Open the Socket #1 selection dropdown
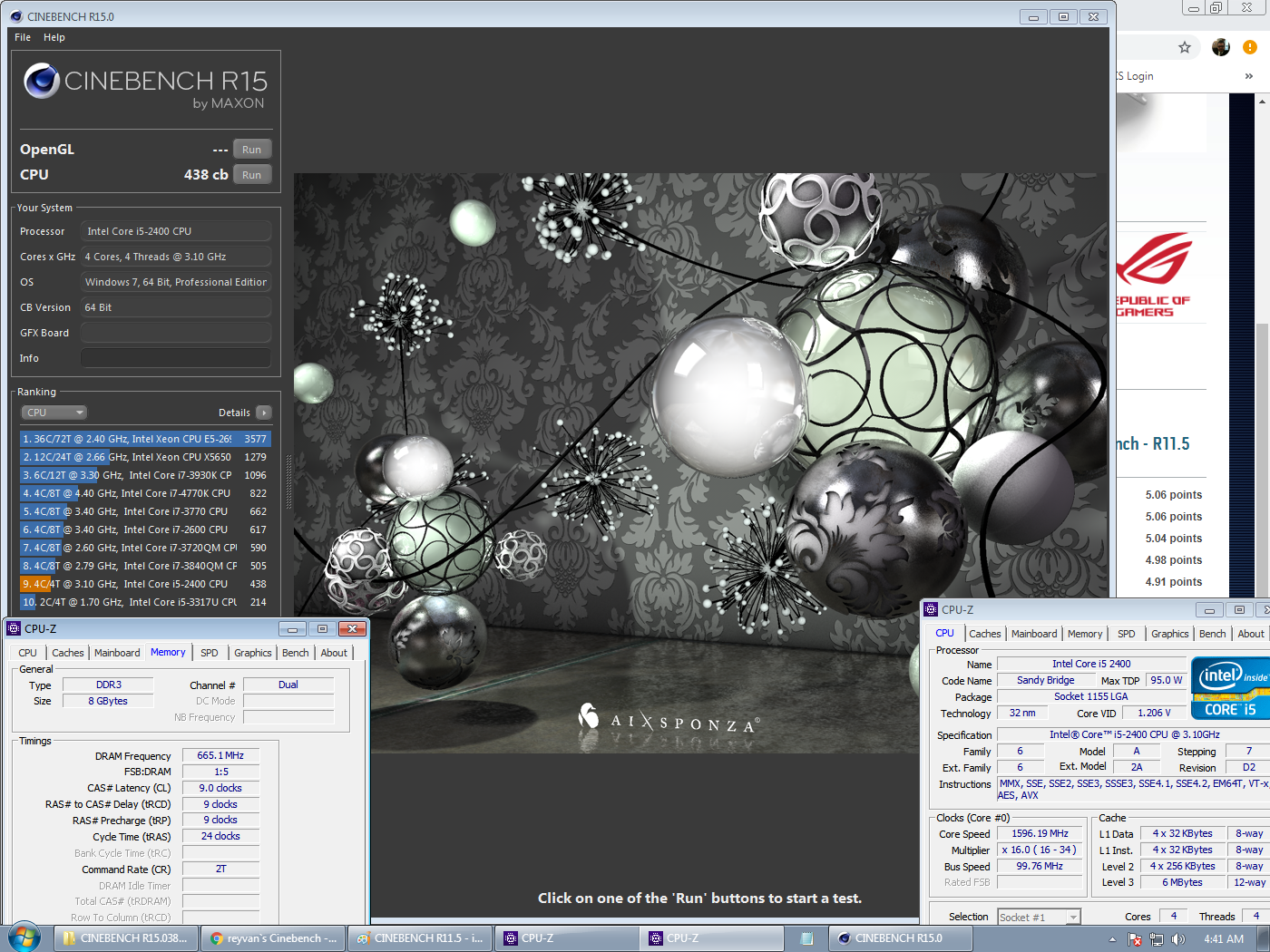The image size is (1270, 952). (x=1039, y=918)
